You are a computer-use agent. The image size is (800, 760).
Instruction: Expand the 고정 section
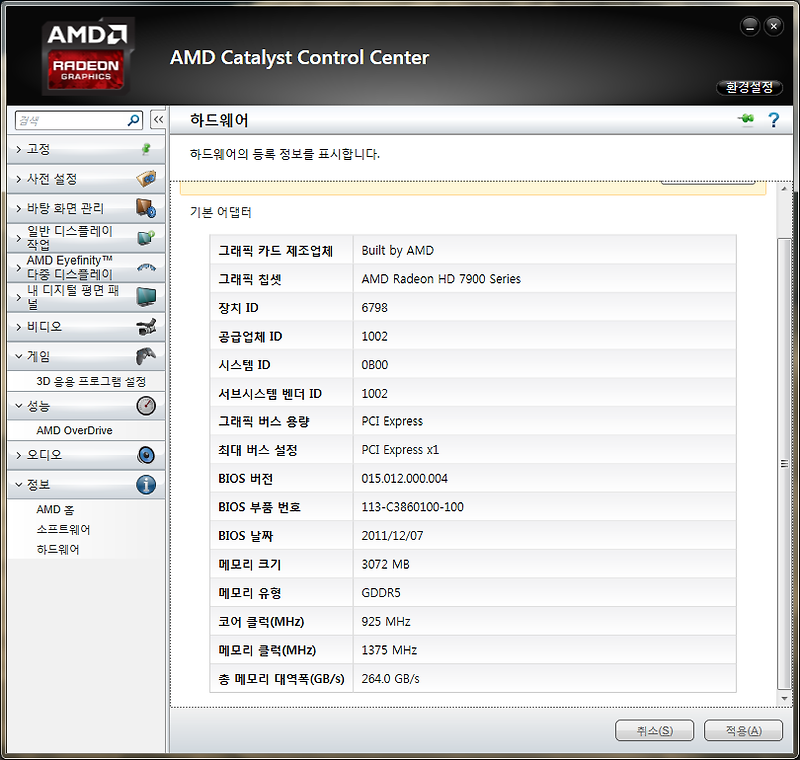[19, 149]
